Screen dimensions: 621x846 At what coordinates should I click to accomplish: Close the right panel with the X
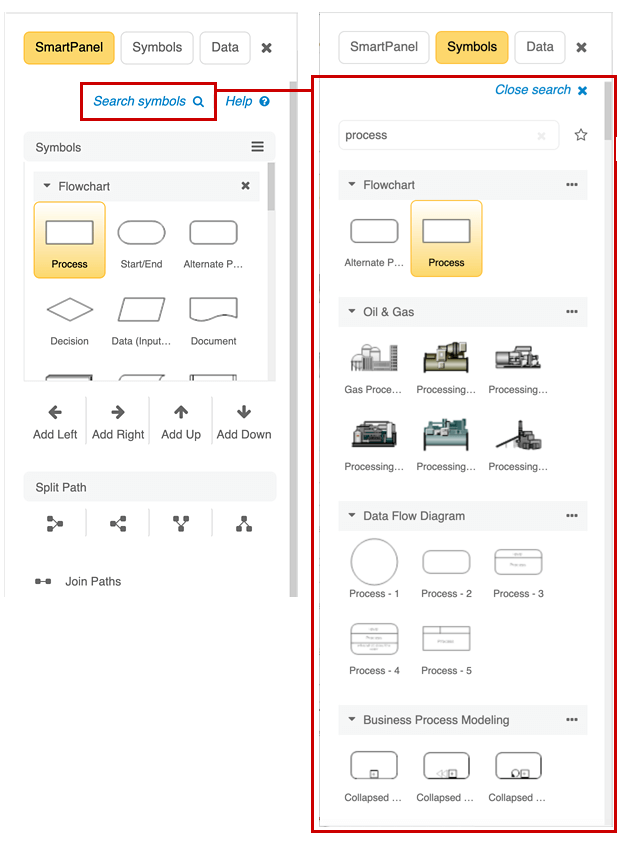581,47
